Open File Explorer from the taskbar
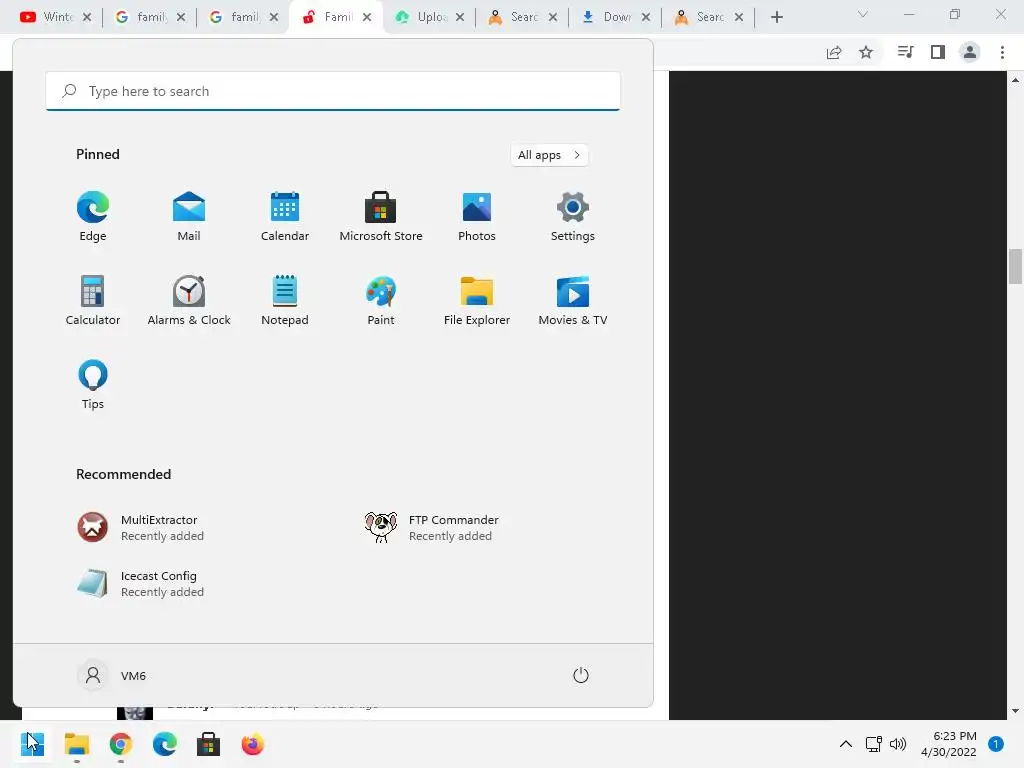 point(76,744)
